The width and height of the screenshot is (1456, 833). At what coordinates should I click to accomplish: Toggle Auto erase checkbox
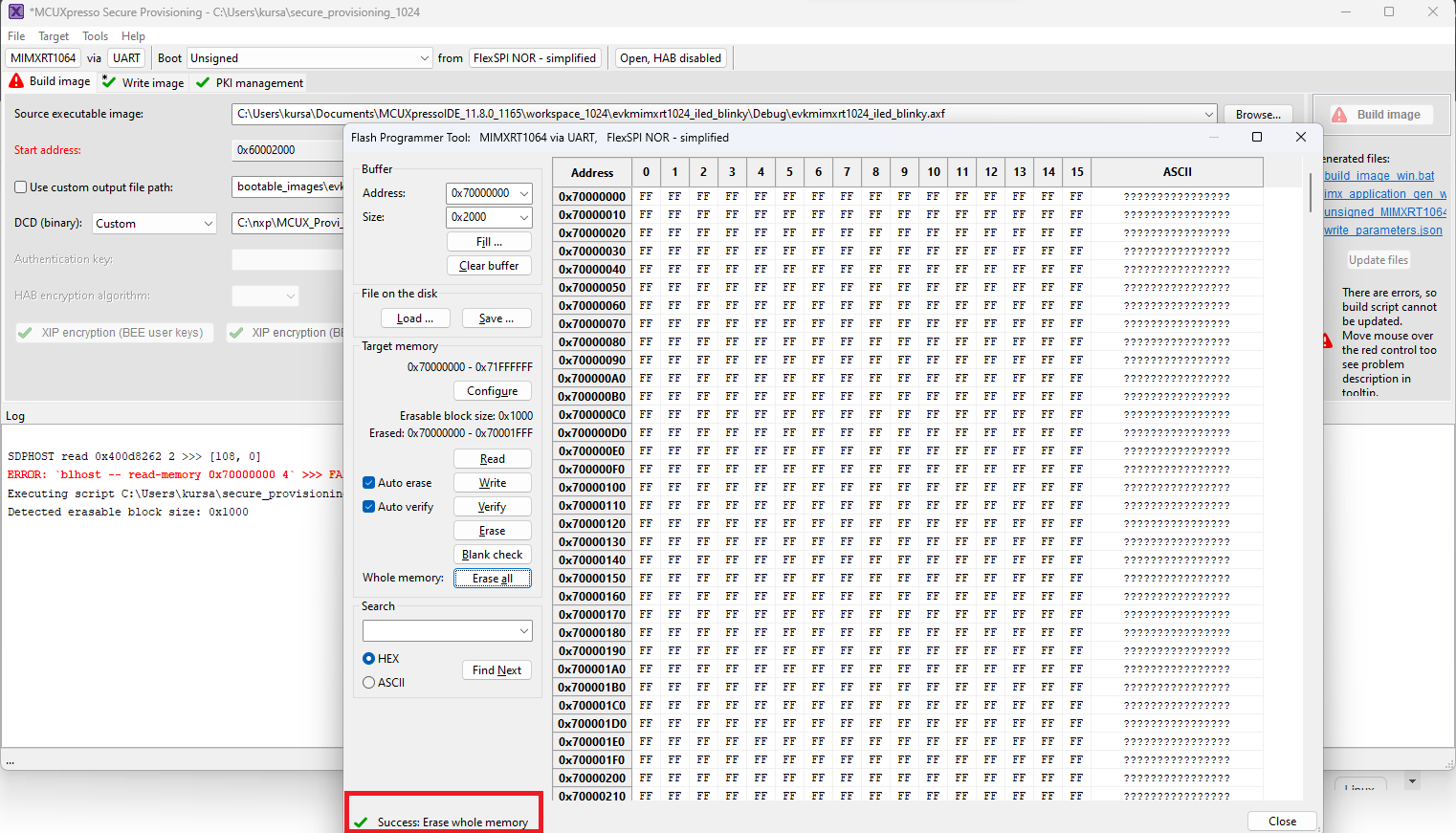tap(368, 483)
